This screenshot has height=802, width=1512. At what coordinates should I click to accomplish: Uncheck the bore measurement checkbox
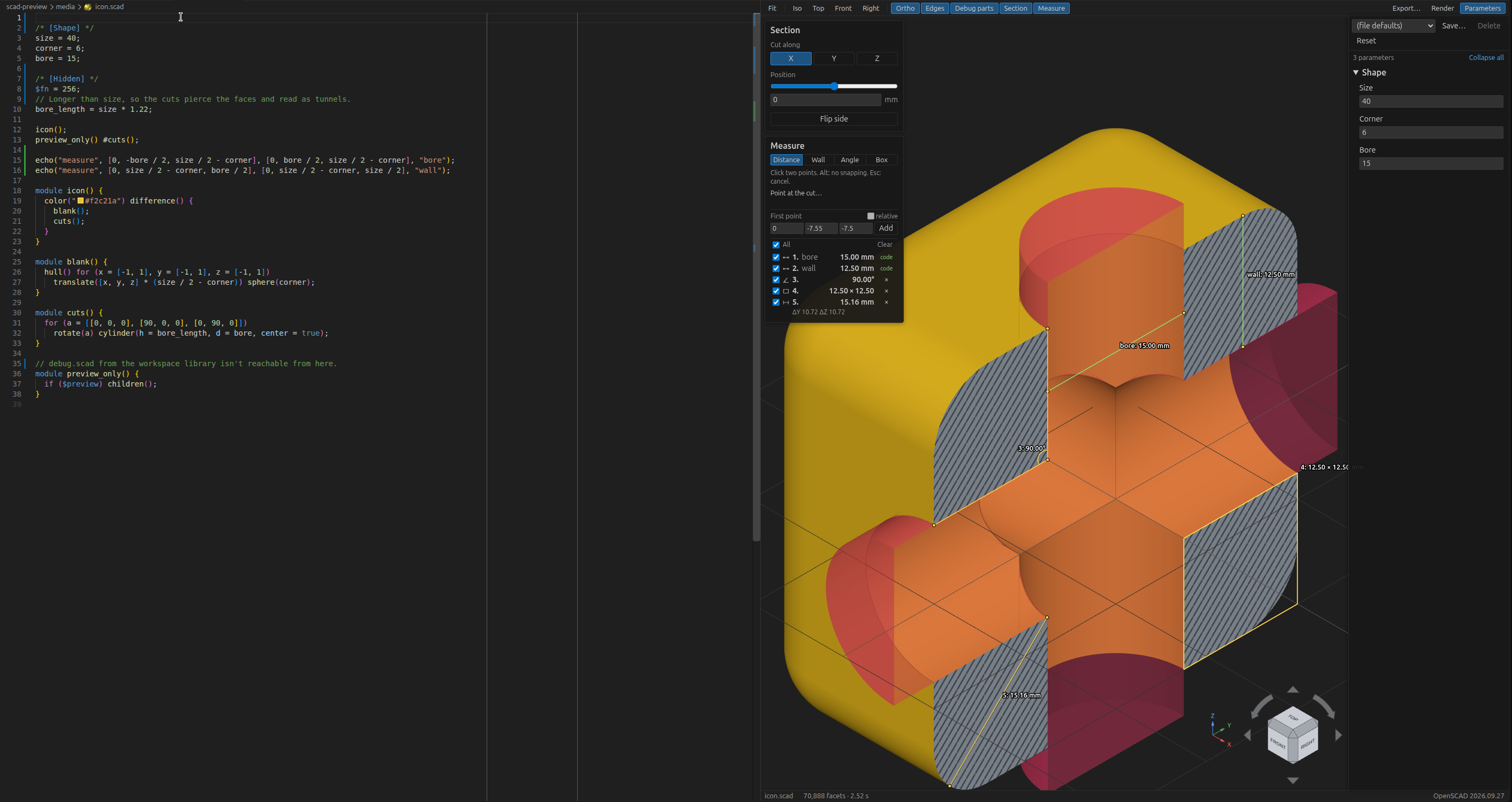pyautogui.click(x=776, y=257)
